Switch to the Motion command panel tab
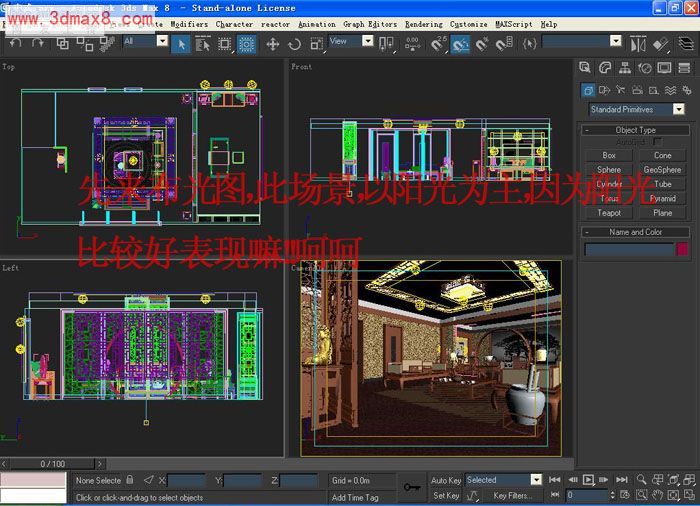Image resolution: width=700 pixels, height=506 pixels. [x=645, y=67]
